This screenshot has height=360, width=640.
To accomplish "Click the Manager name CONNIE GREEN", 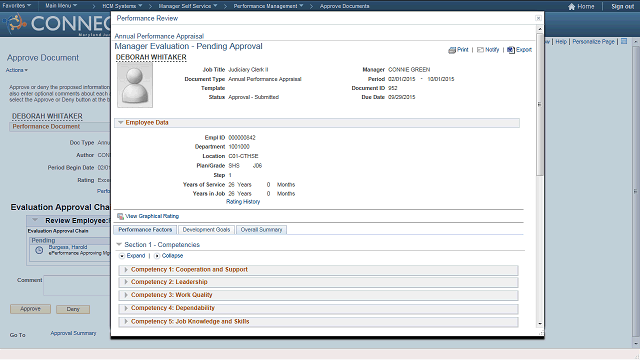I will click(409, 70).
